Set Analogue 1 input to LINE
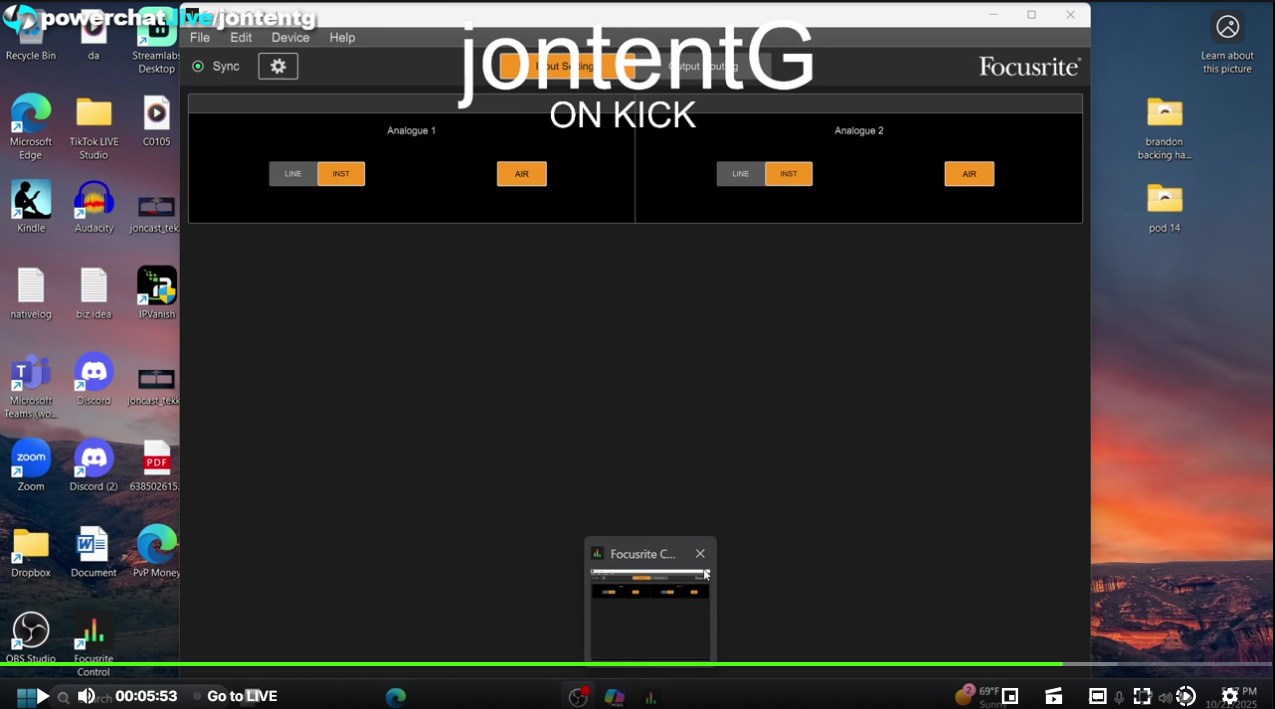This screenshot has width=1275, height=709. (x=293, y=174)
